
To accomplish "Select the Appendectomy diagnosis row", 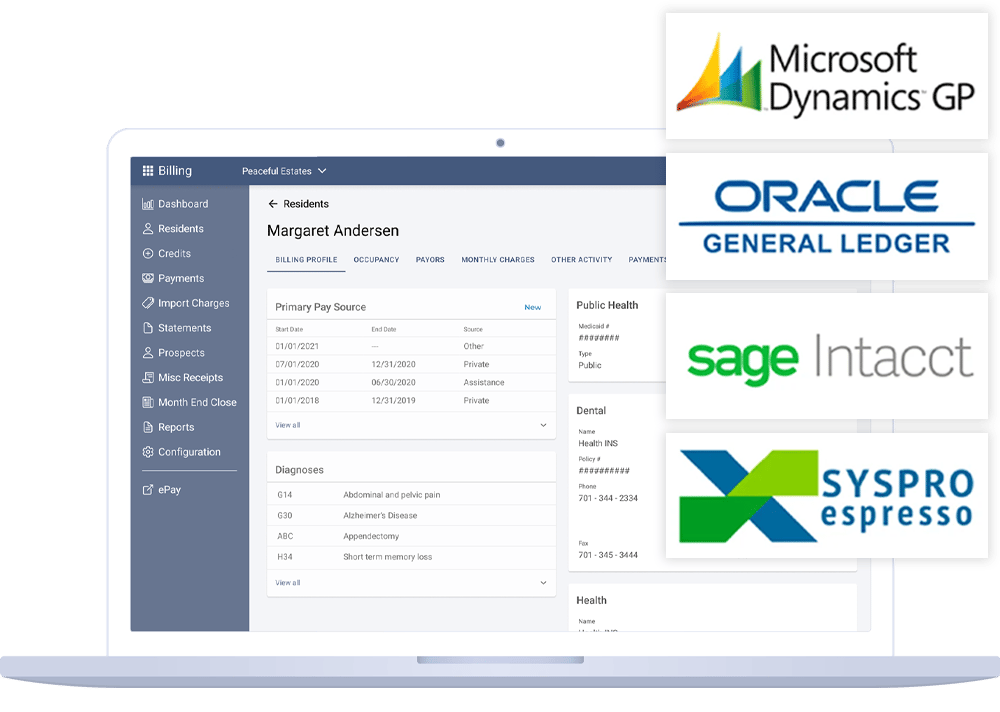I will click(411, 536).
